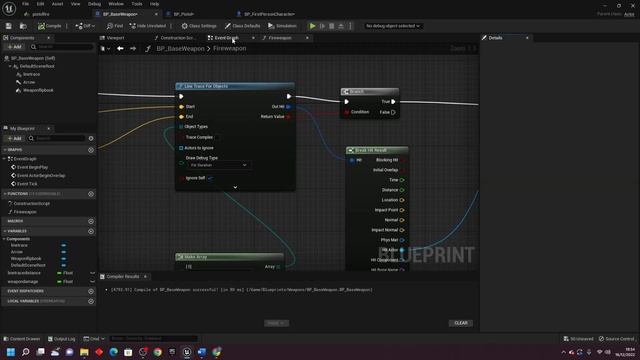
Task: Click the add macro plus icon
Action: tap(91, 221)
